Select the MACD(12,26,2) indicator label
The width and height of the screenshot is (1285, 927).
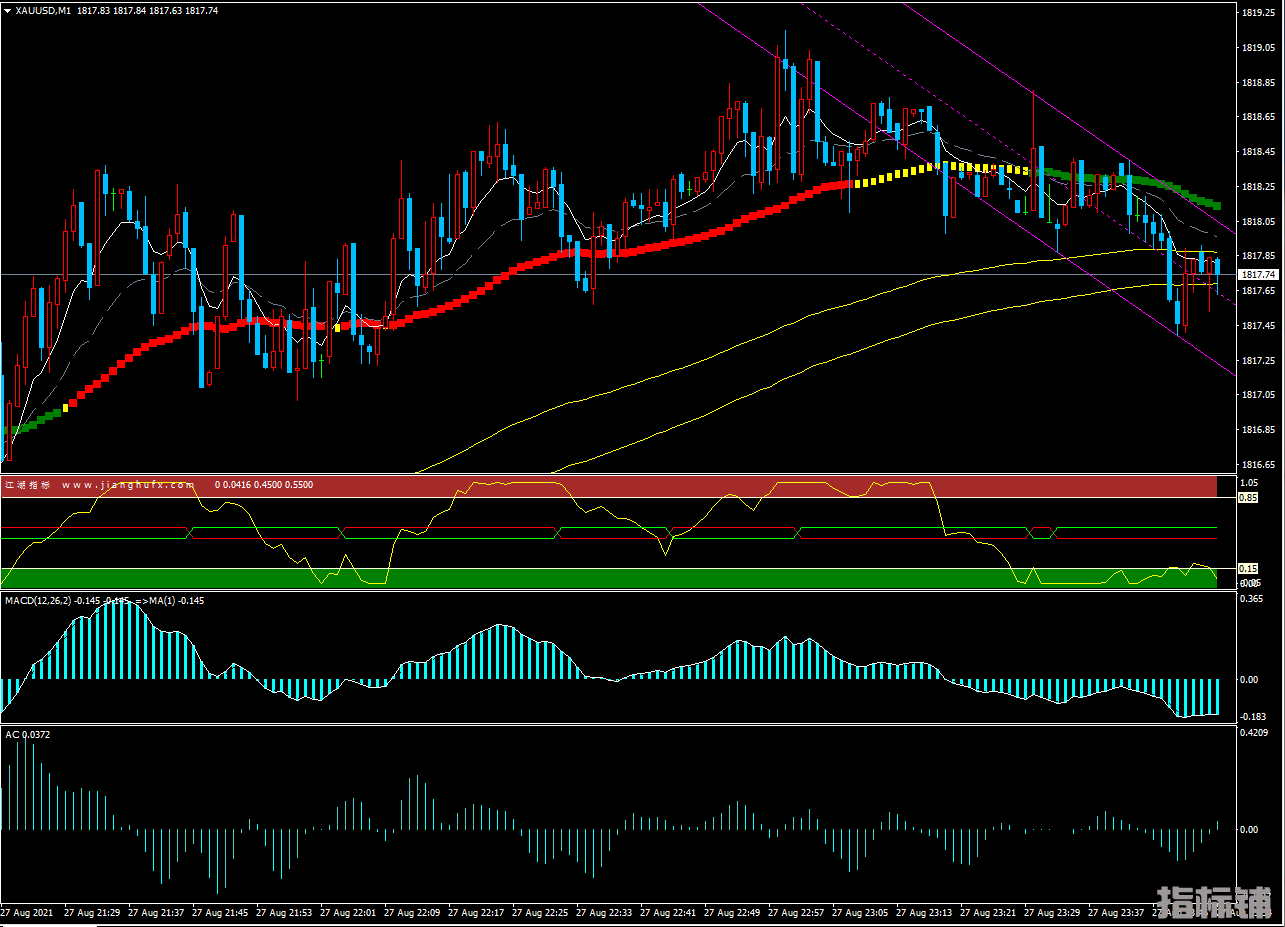coord(38,600)
